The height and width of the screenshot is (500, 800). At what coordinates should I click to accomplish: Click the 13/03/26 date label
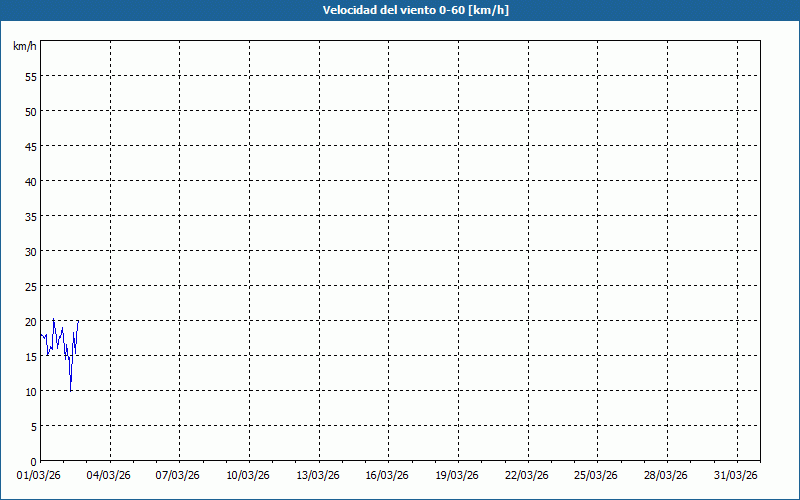tap(319, 474)
